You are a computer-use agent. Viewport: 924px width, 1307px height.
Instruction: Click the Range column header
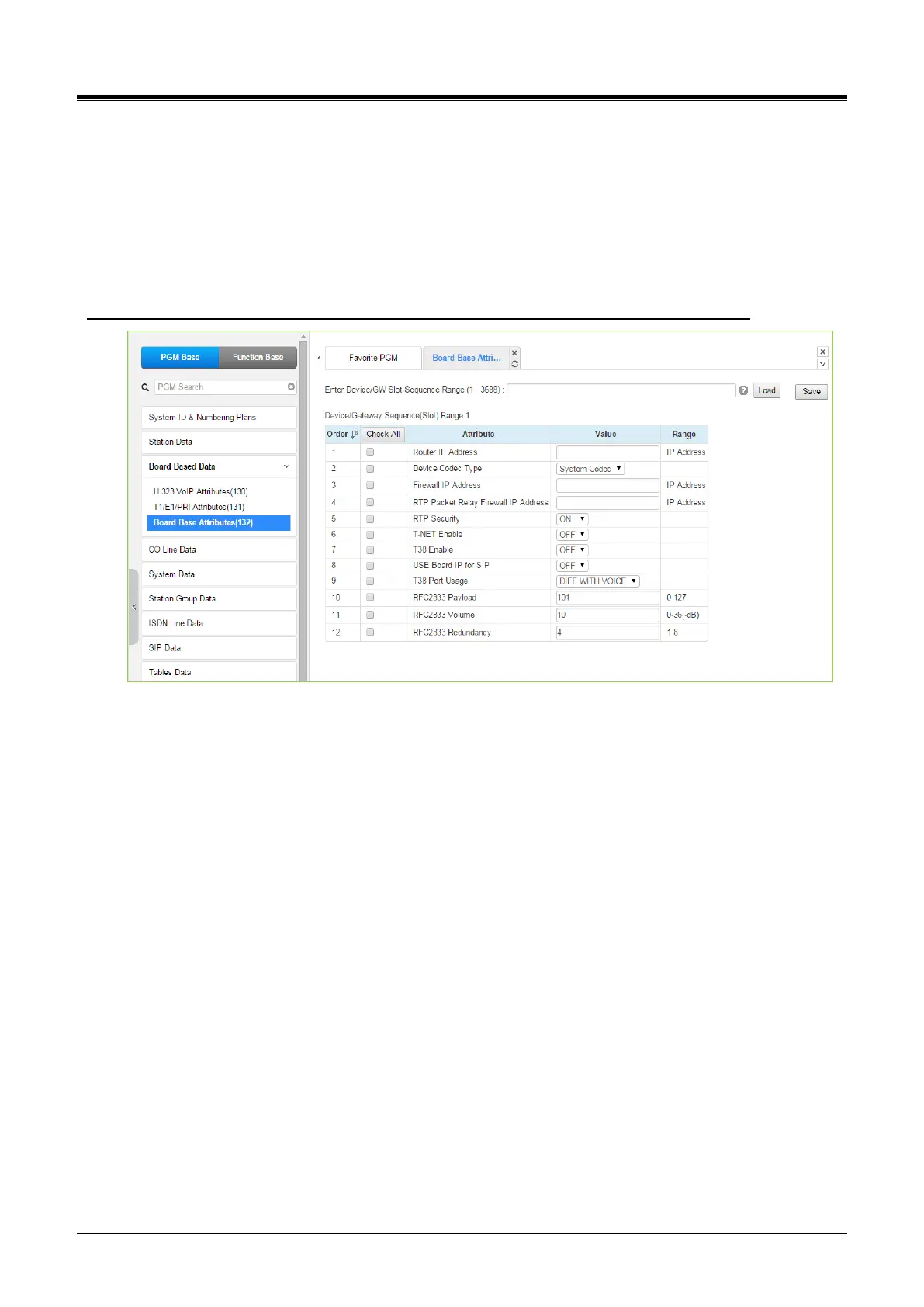click(684, 435)
